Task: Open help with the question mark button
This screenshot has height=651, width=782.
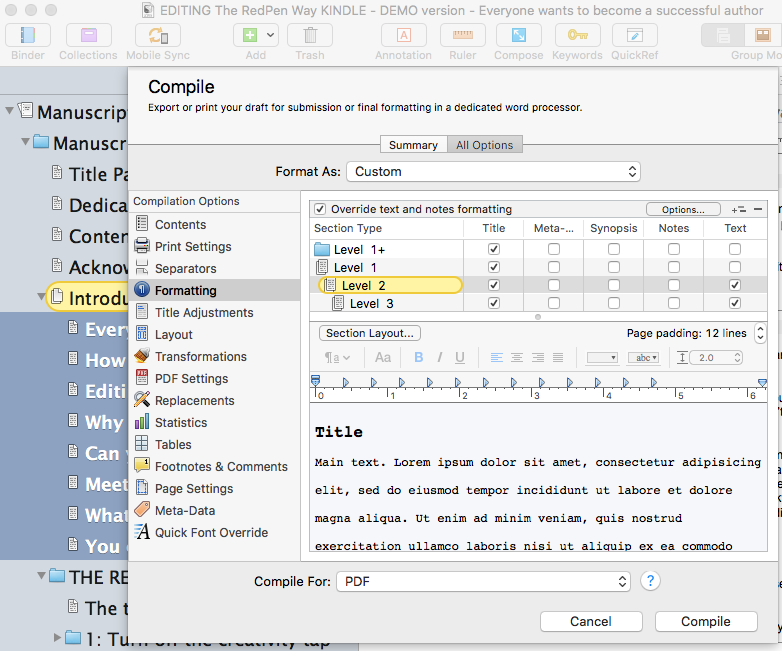Action: (650, 581)
